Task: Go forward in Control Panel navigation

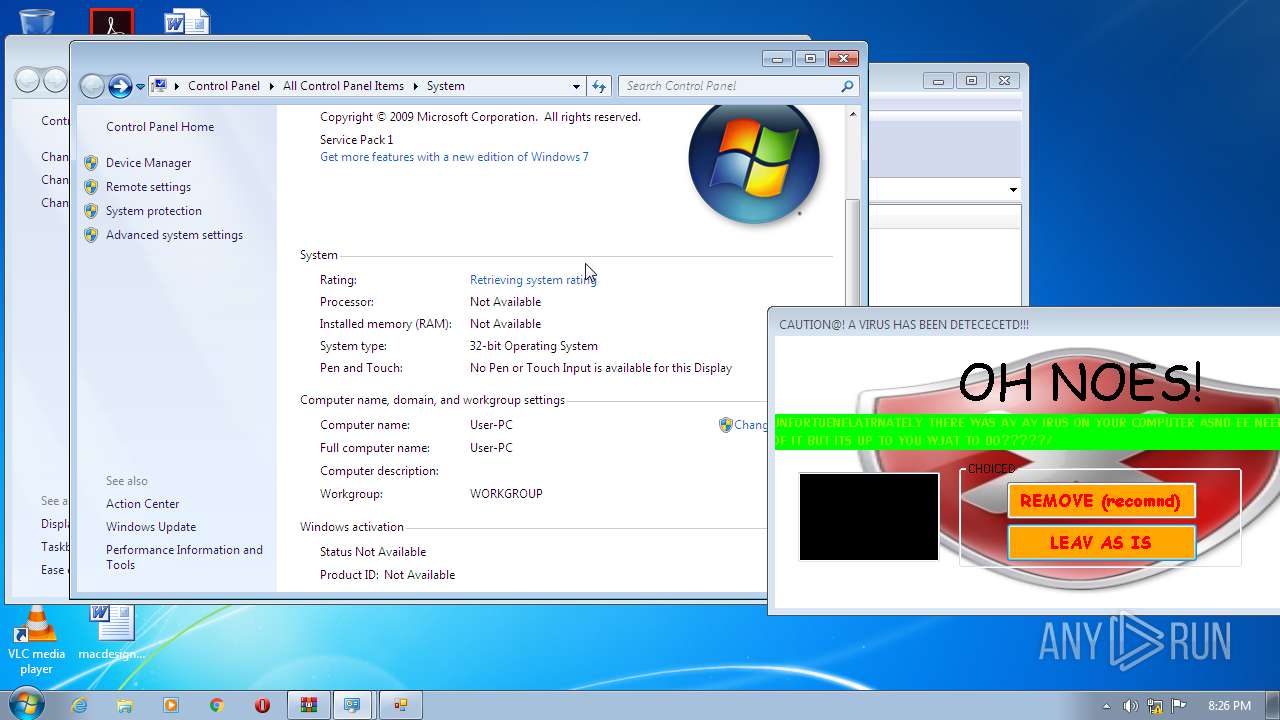Action: pos(120,86)
